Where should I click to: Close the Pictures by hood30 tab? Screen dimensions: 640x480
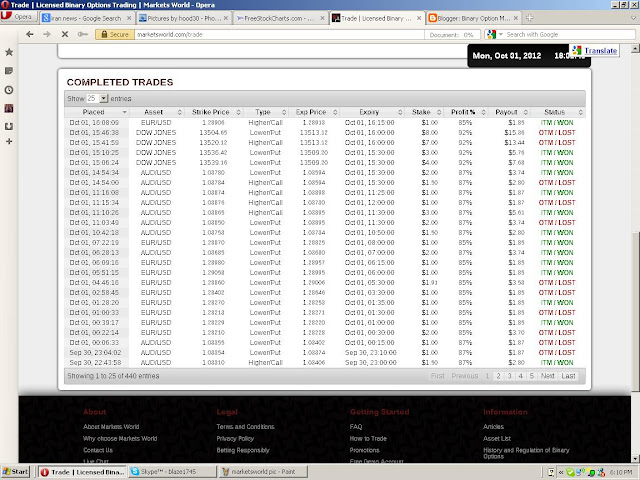pyautogui.click(x=226, y=18)
